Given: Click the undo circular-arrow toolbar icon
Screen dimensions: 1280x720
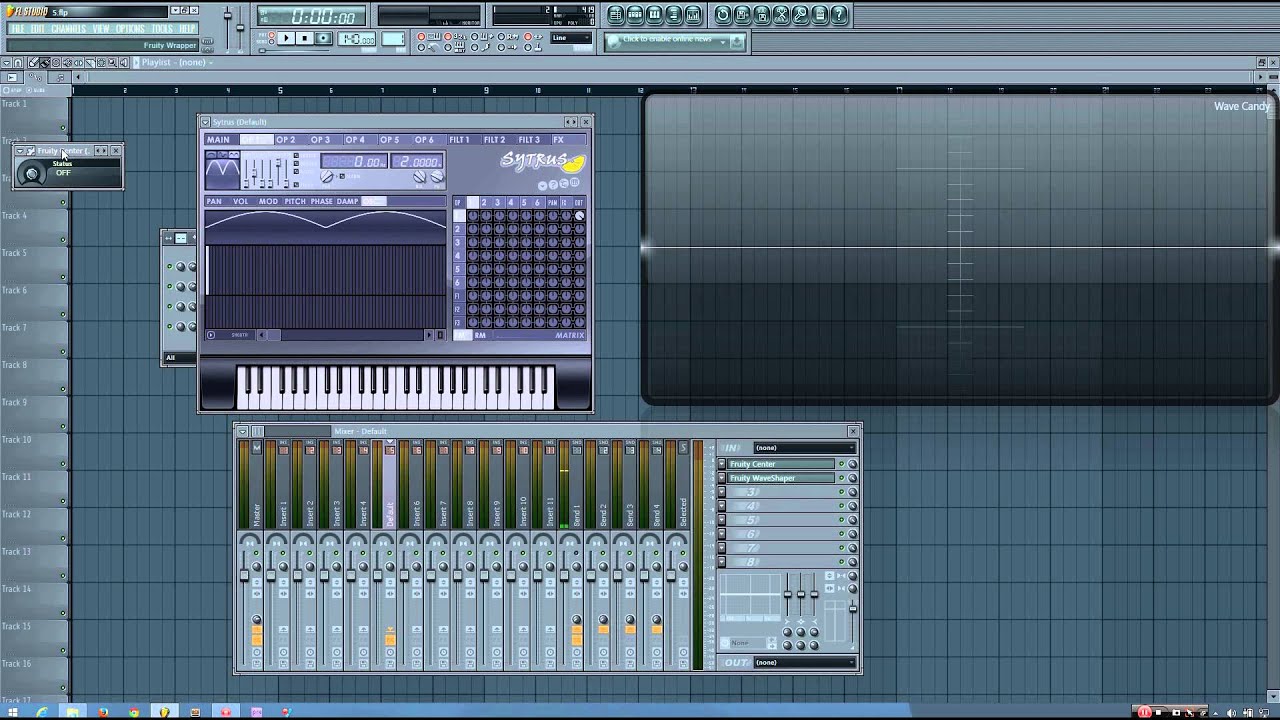Looking at the screenshot, I should coord(722,15).
